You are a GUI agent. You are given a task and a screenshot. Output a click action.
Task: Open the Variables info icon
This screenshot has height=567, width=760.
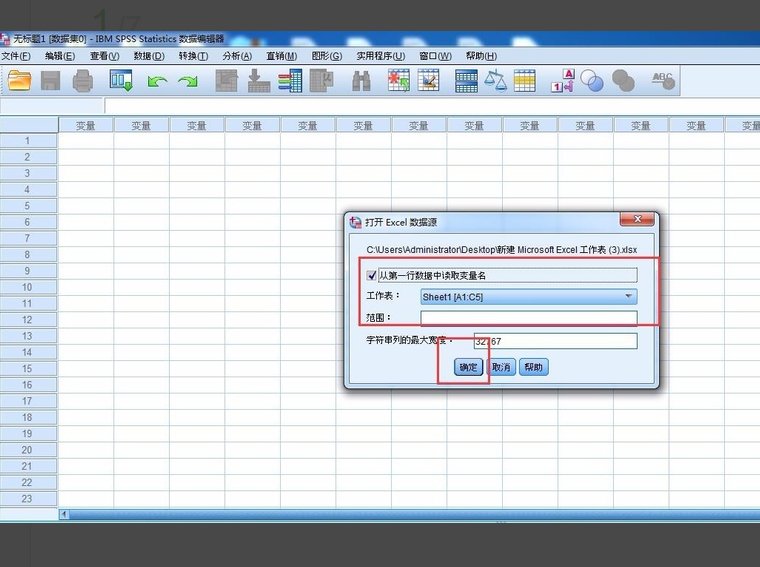[x=290, y=80]
